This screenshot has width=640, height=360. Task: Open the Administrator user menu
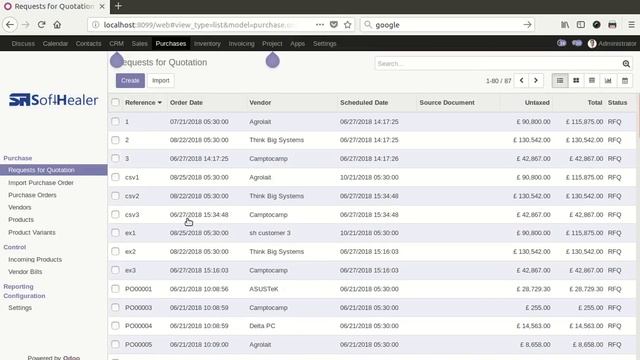click(x=612, y=43)
